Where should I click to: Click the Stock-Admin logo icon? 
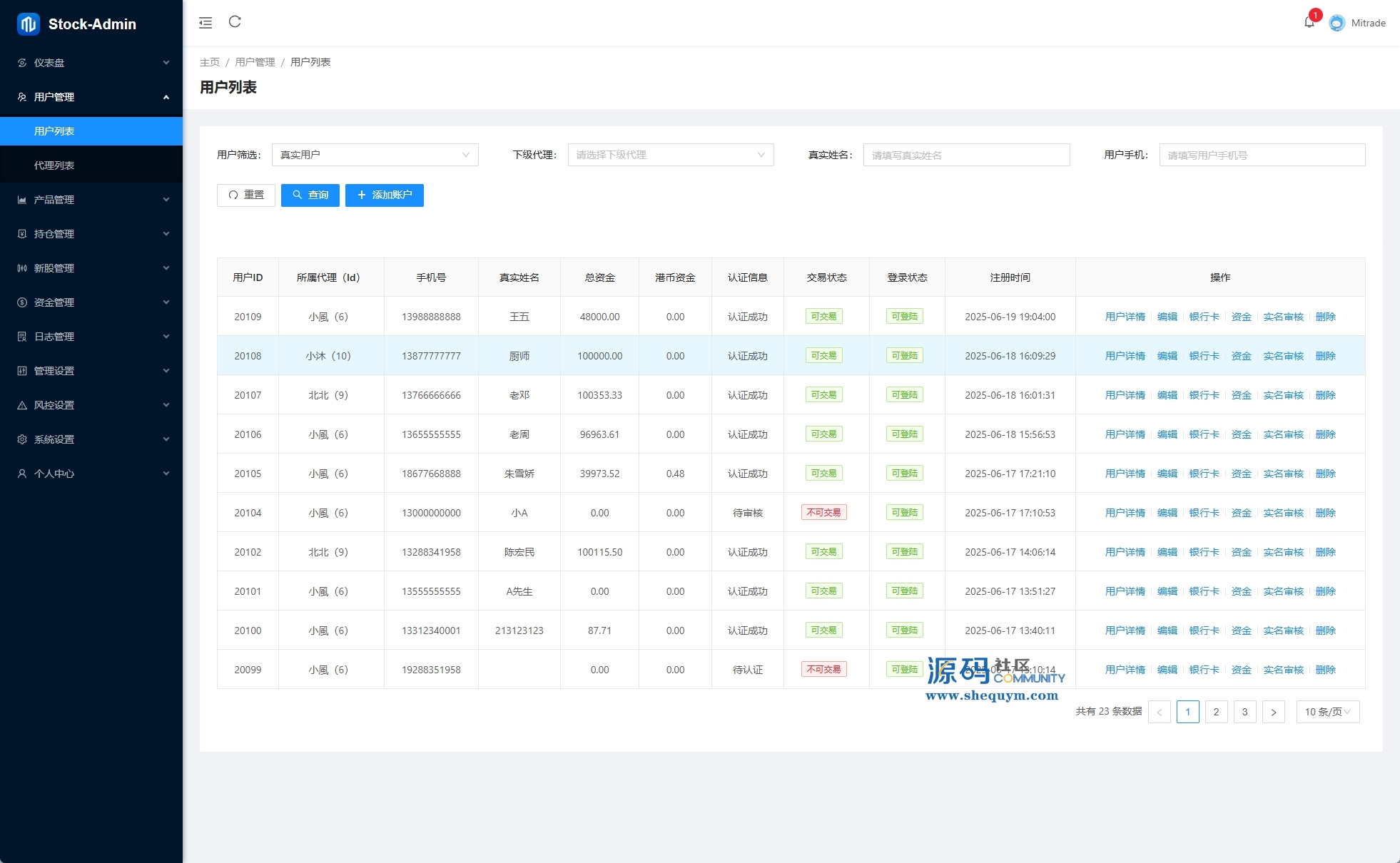(29, 24)
